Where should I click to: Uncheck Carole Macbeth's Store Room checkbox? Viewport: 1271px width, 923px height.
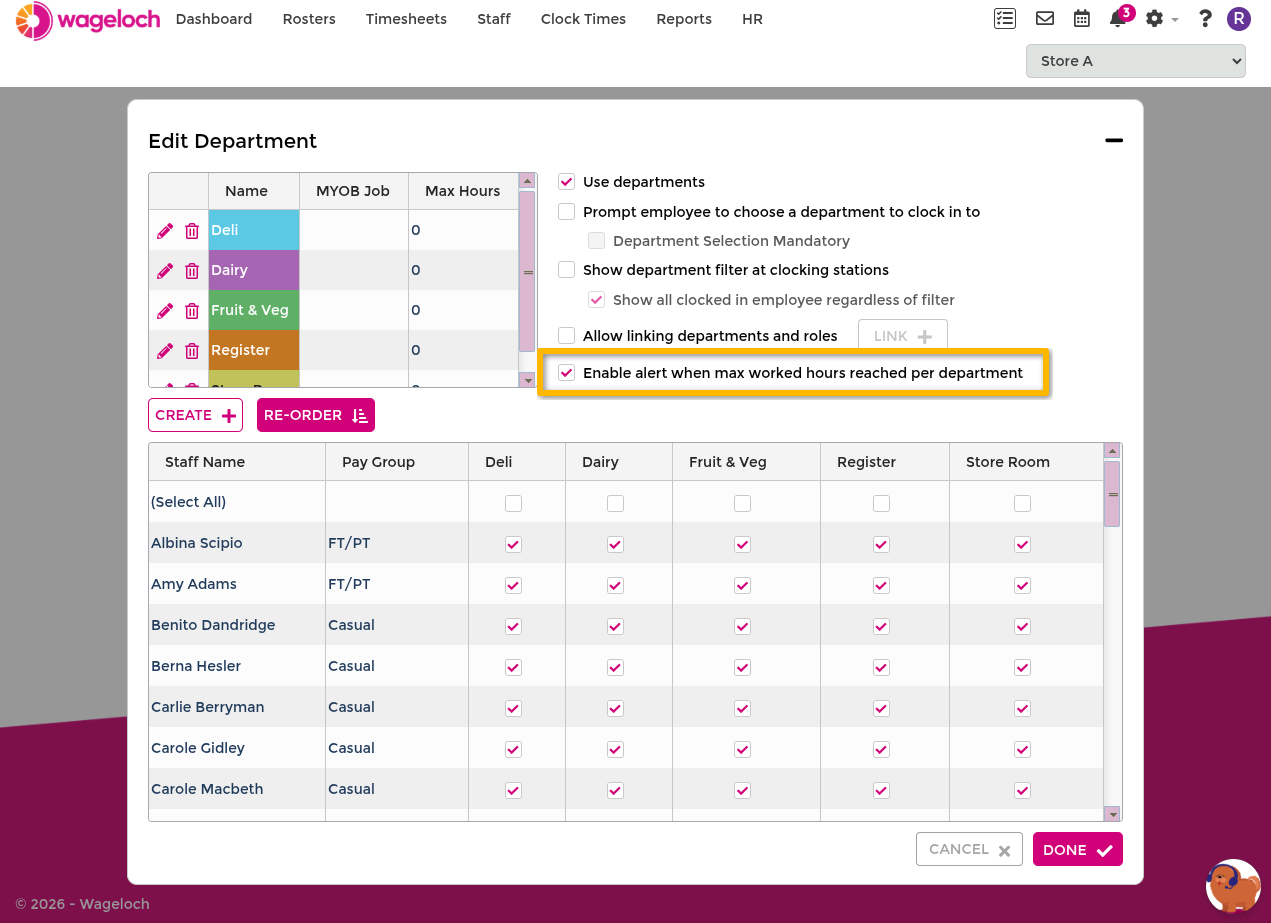(1022, 790)
